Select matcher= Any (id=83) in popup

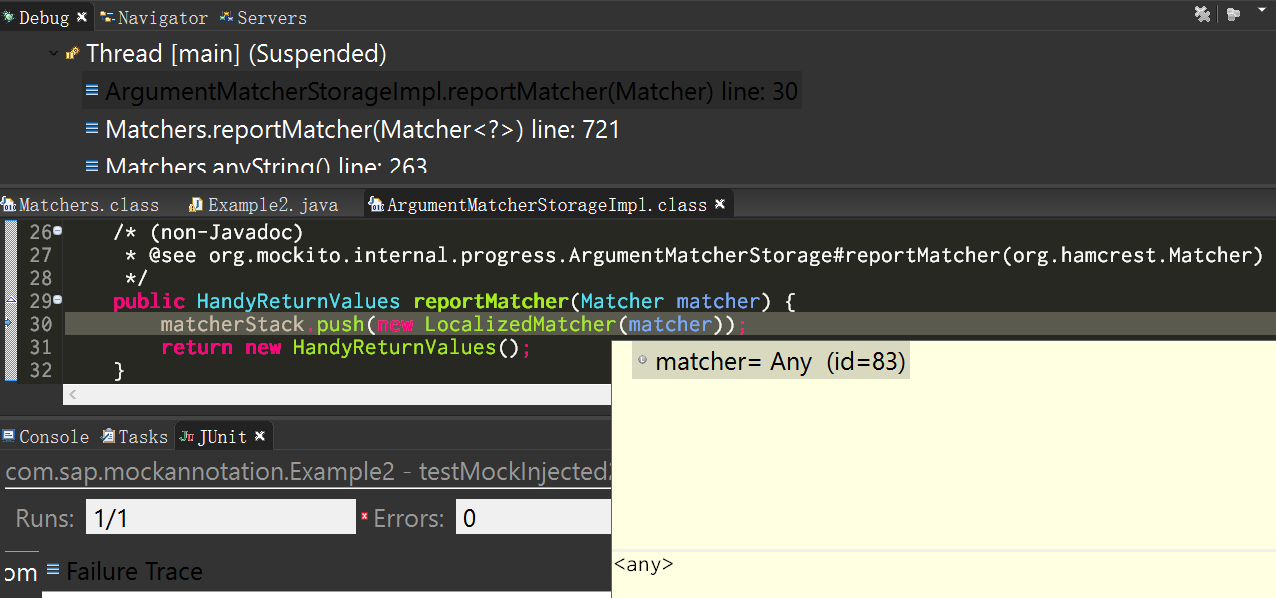(x=770, y=362)
